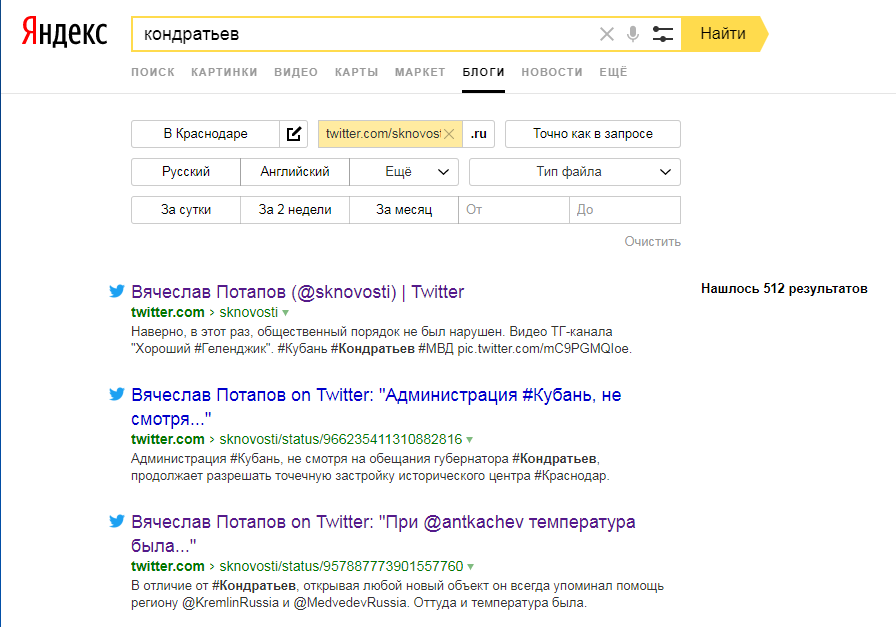This screenshot has width=896, height=627.
Task: Expand green arrow menu beside sknovosti URL
Action: (x=285, y=313)
